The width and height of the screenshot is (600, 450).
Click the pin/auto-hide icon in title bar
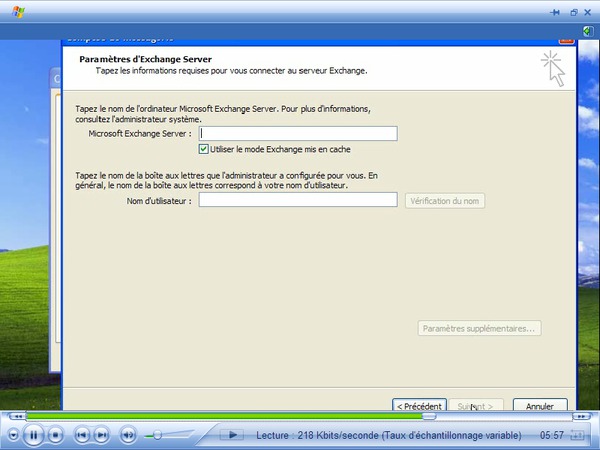click(x=555, y=13)
